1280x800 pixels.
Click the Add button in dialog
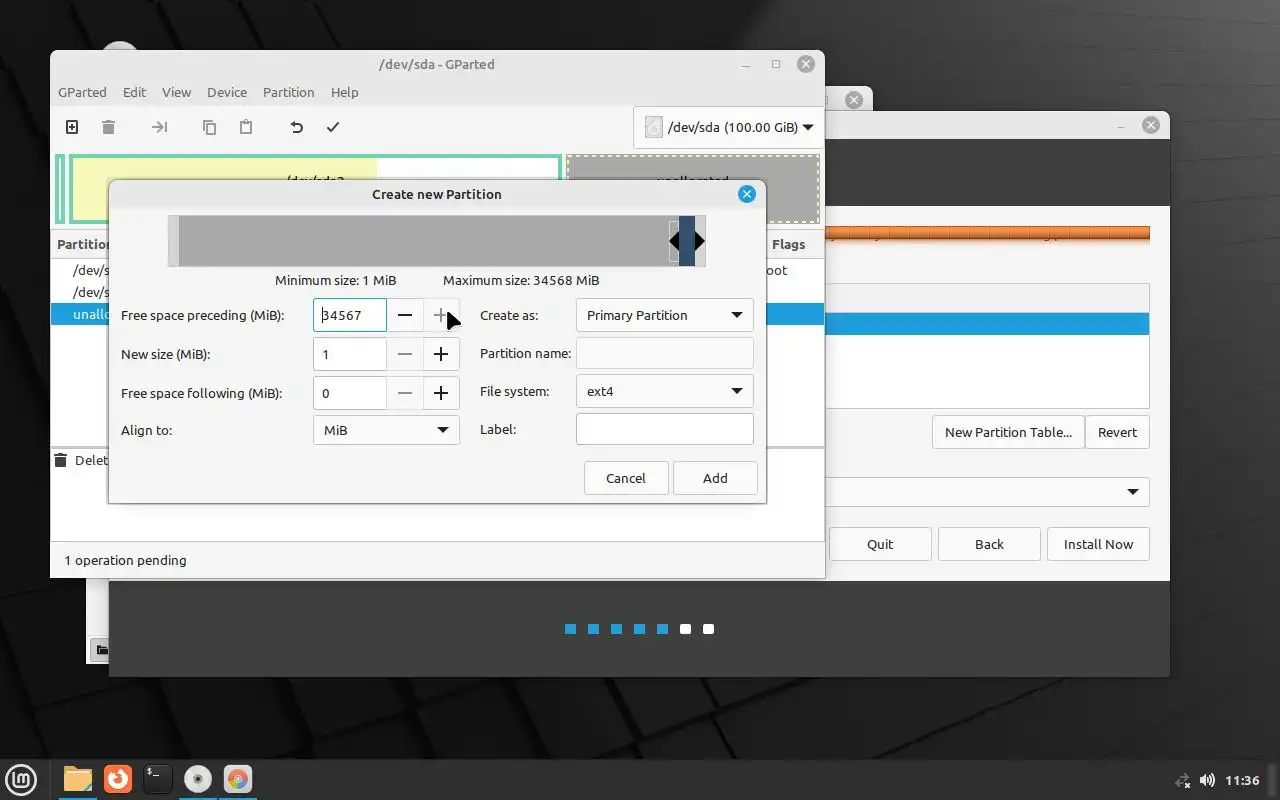[x=715, y=478]
